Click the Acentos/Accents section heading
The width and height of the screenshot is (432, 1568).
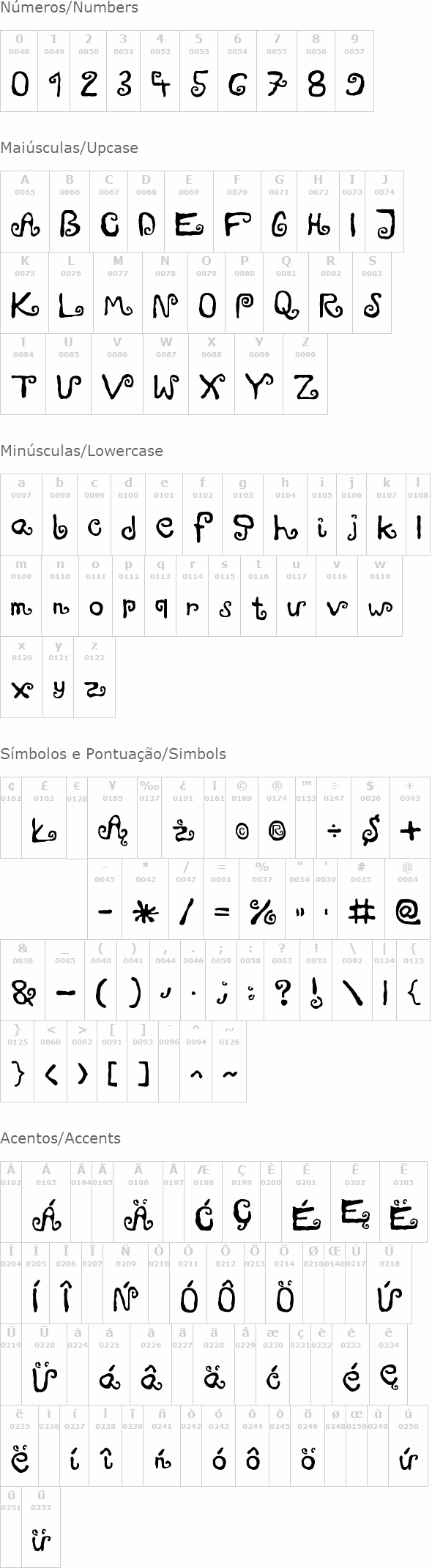tap(61, 1138)
